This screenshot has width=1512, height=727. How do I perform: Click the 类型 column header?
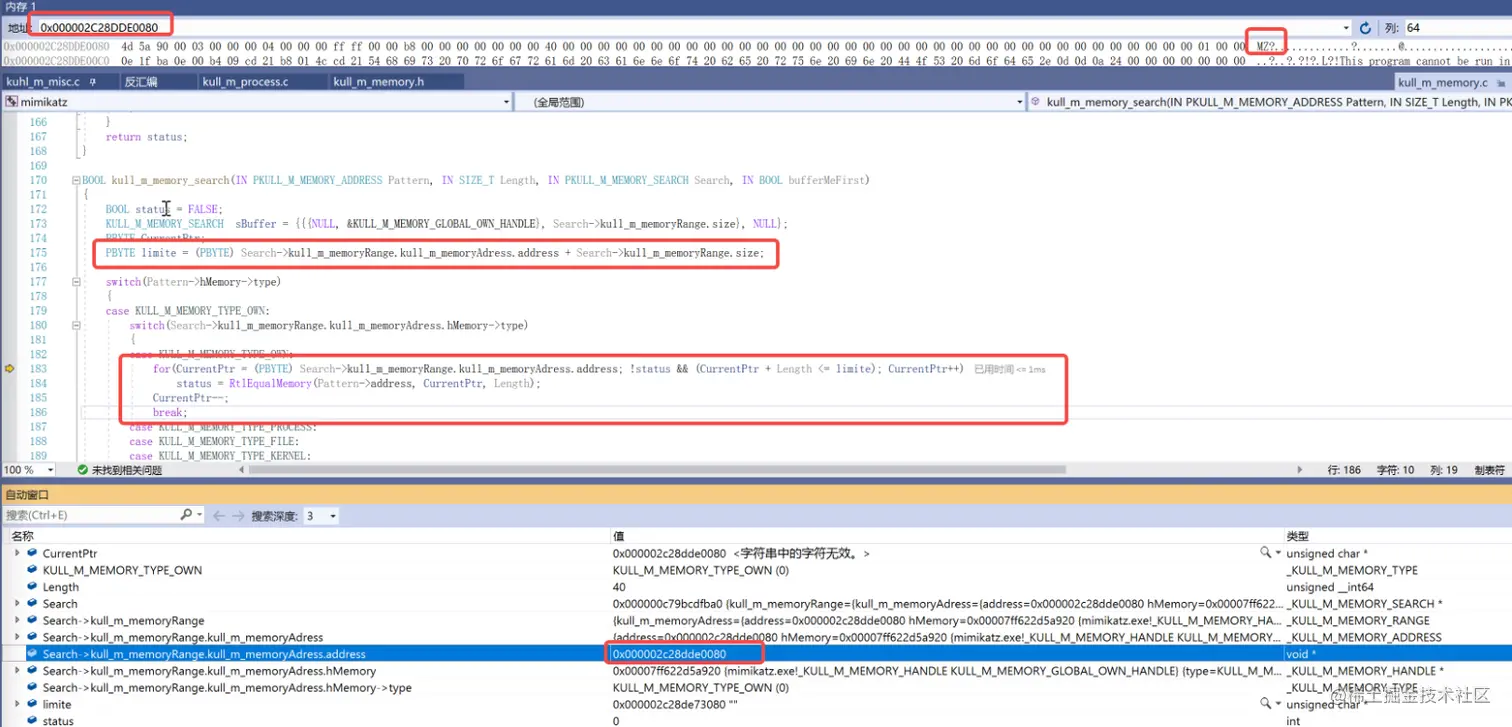[1296, 537]
